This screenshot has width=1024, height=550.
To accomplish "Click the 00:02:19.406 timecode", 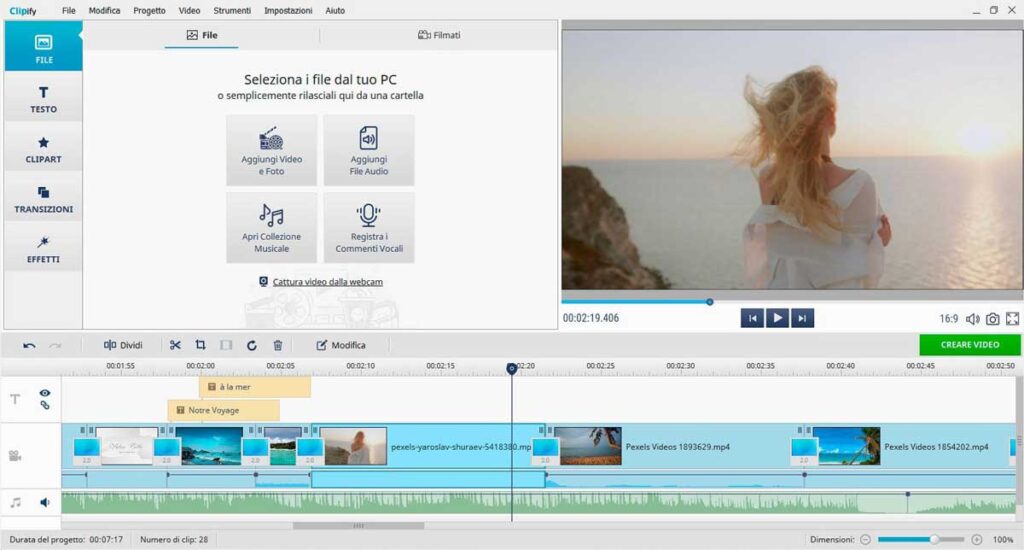I will 591,318.
